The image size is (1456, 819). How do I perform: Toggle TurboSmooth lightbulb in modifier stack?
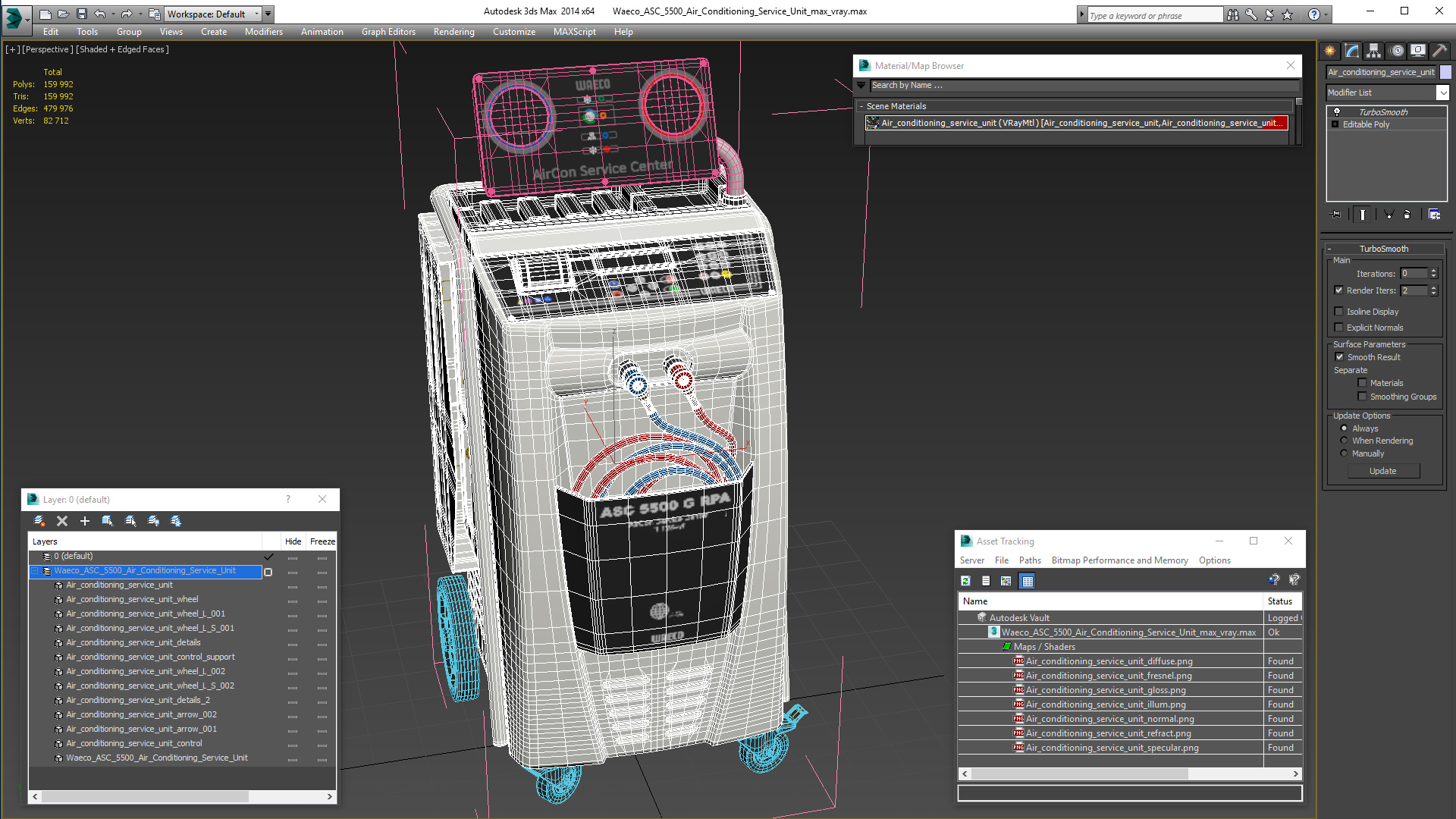coord(1337,111)
